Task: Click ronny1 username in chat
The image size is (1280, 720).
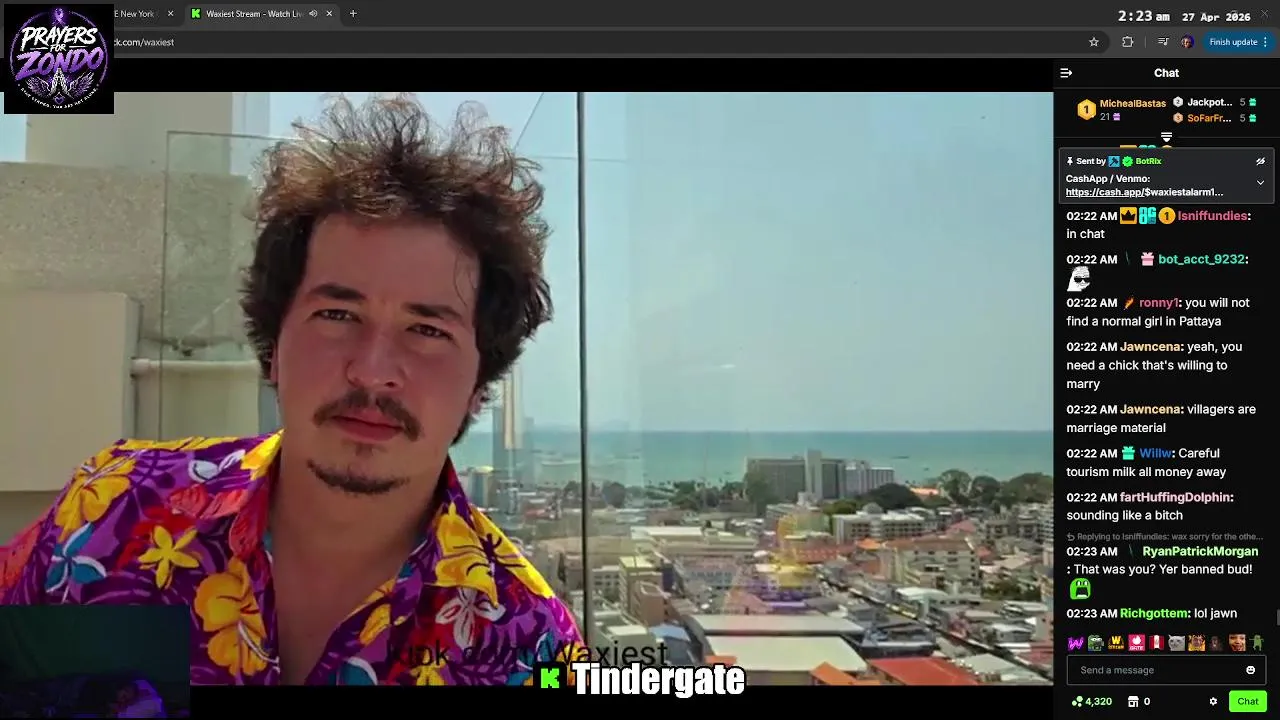Action: click(x=1159, y=303)
